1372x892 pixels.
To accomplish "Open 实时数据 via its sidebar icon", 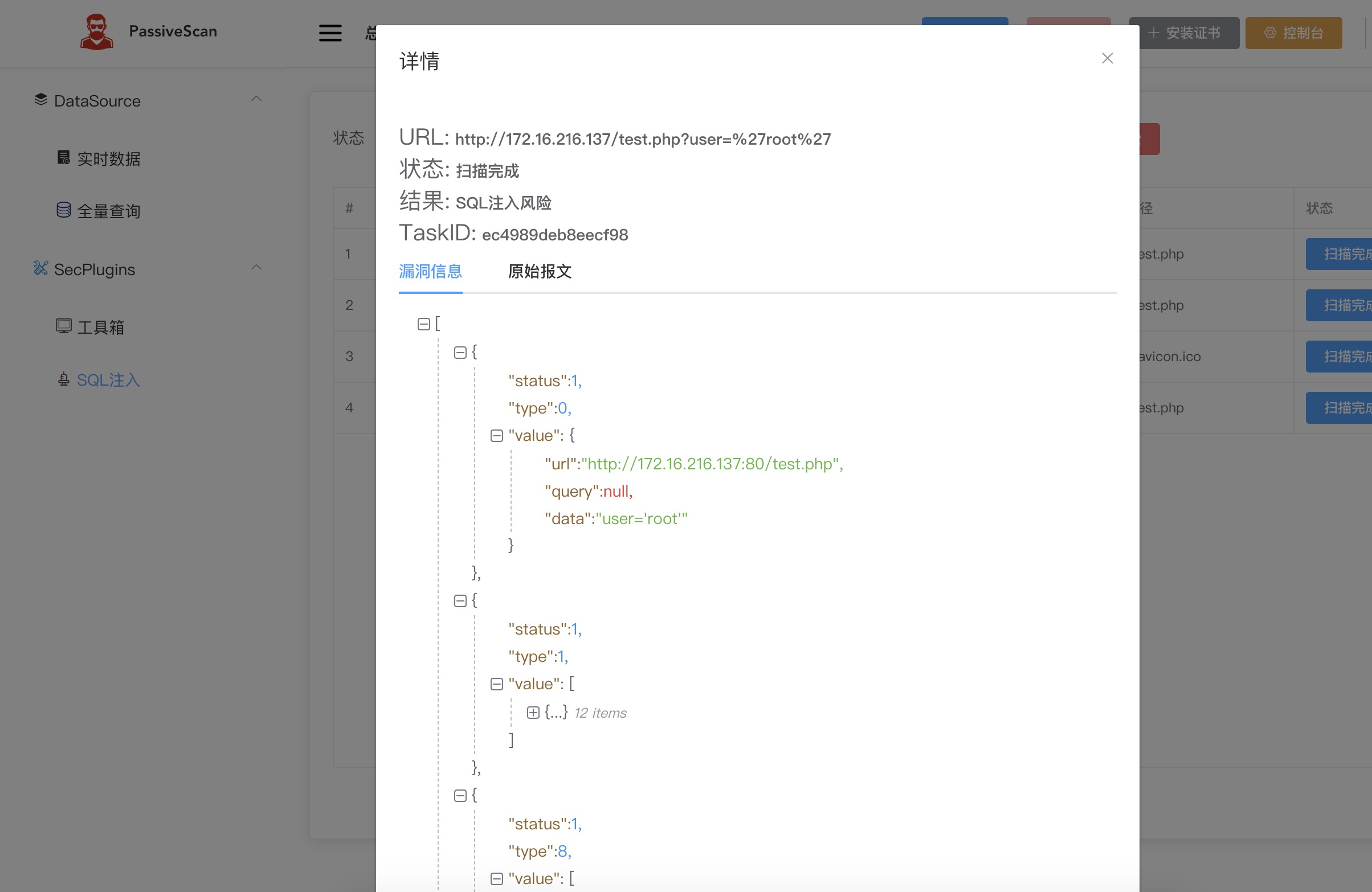I will tap(63, 157).
